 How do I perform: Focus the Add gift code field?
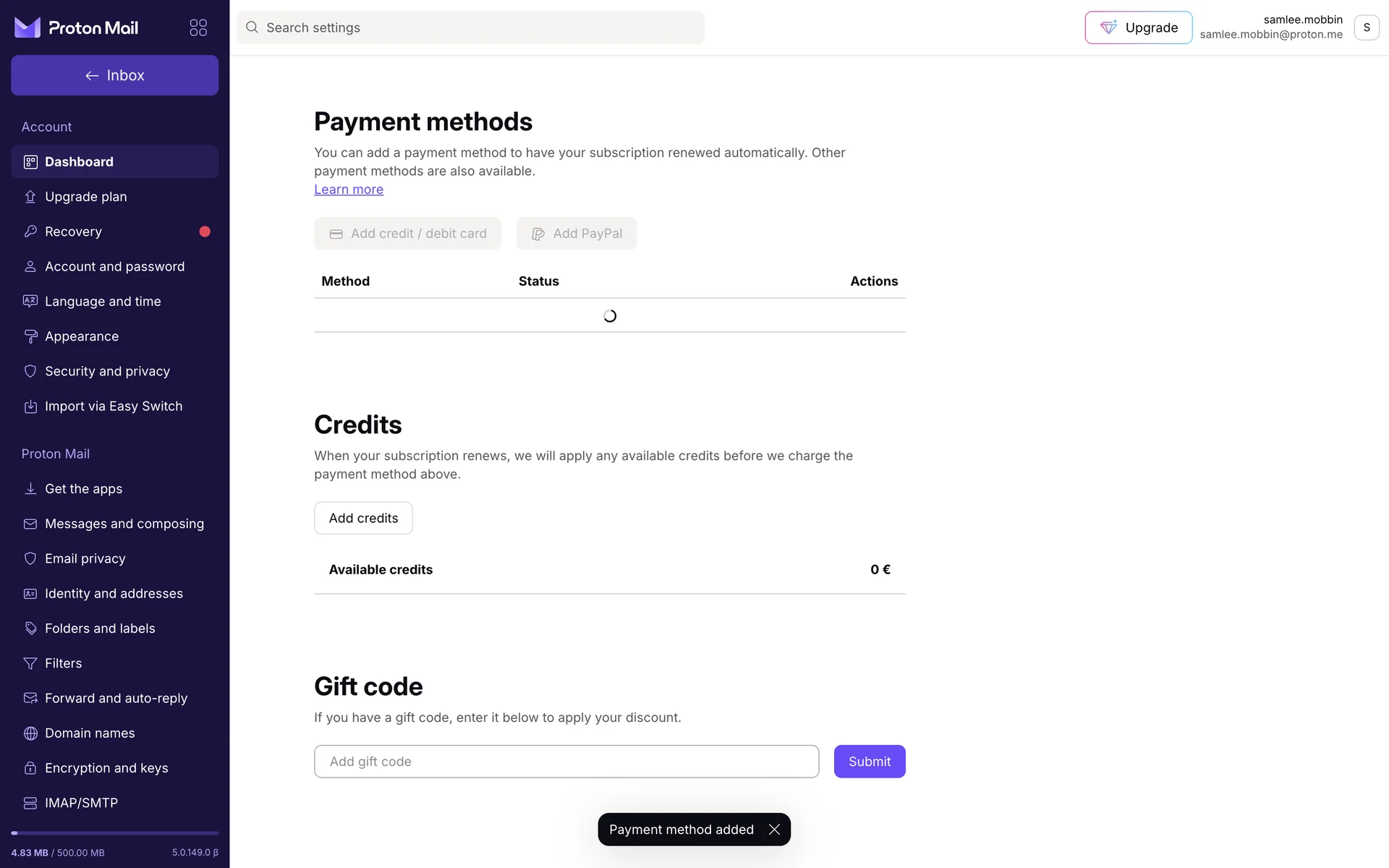(x=566, y=762)
